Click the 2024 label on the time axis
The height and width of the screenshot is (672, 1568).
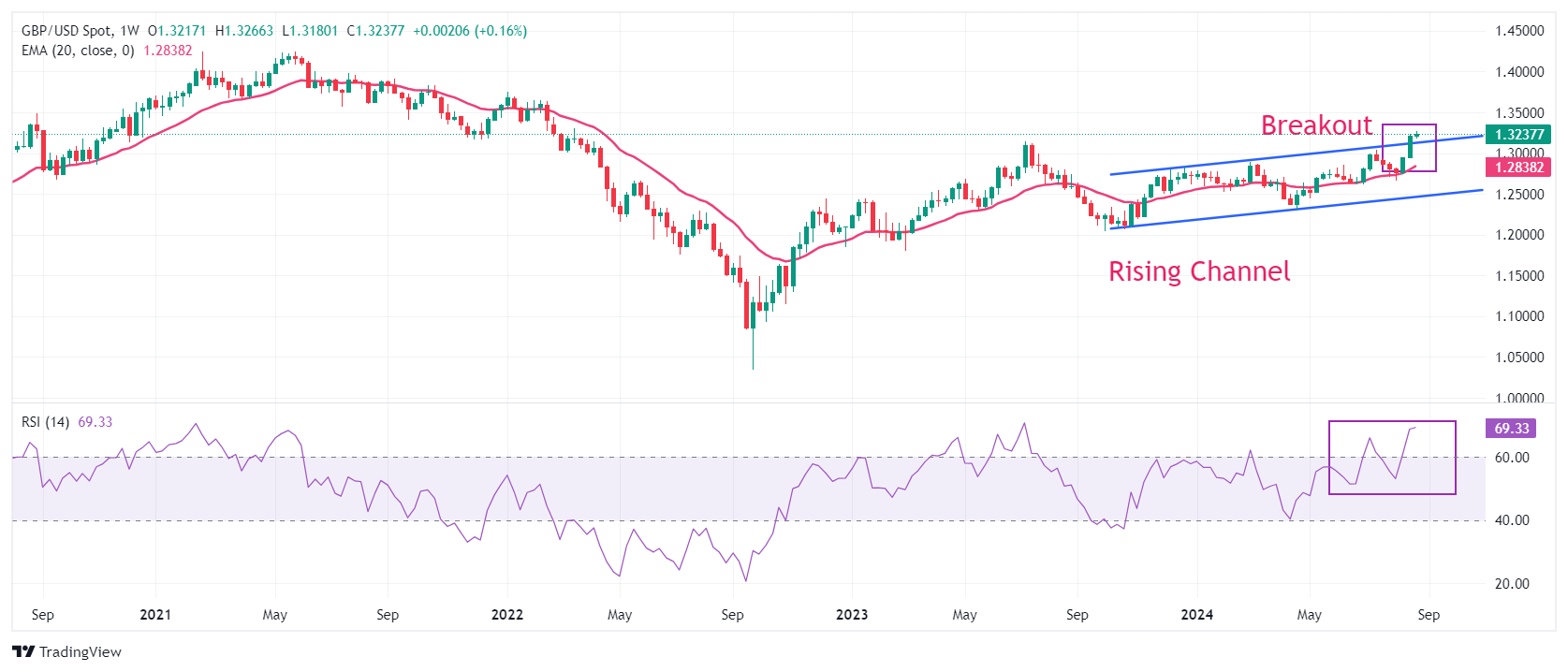(x=1196, y=615)
